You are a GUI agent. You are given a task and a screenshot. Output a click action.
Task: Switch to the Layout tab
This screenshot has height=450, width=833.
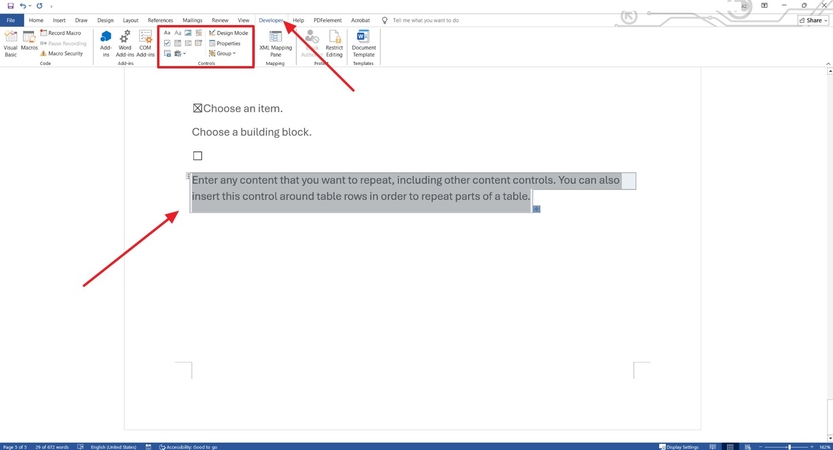pyautogui.click(x=131, y=20)
